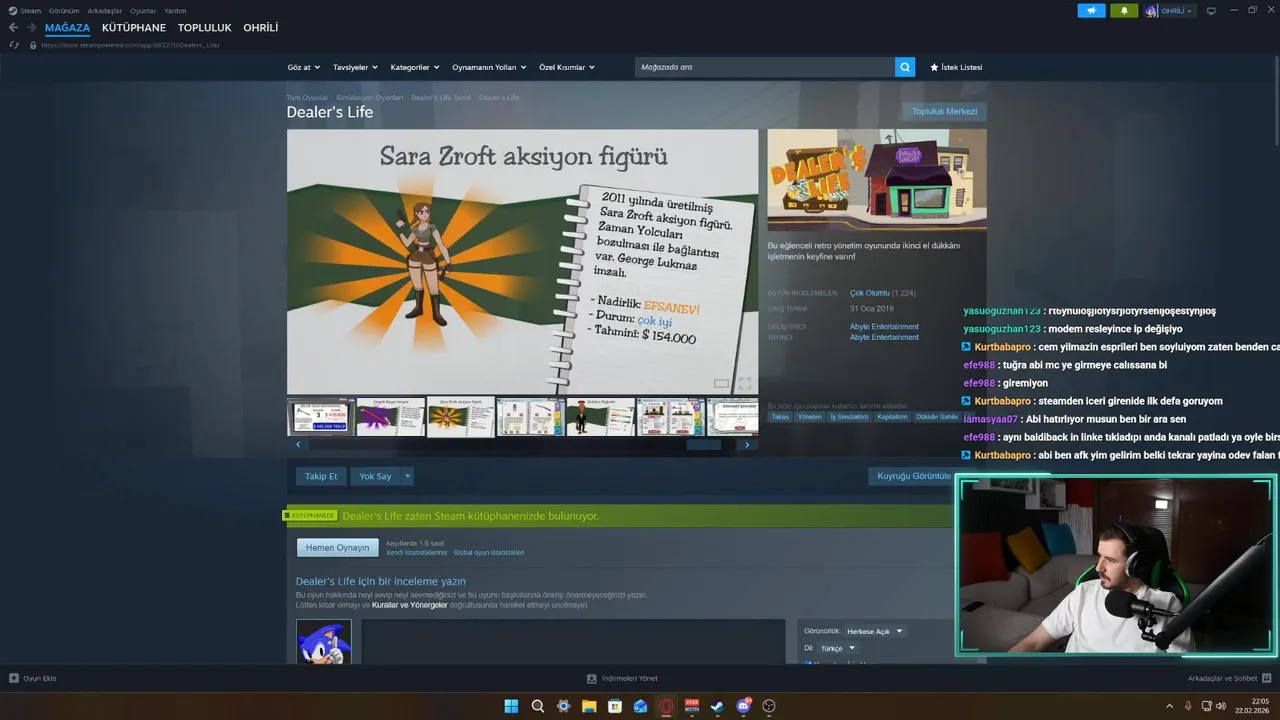Click fullscreen icon on the screenshot viewer

tap(744, 383)
